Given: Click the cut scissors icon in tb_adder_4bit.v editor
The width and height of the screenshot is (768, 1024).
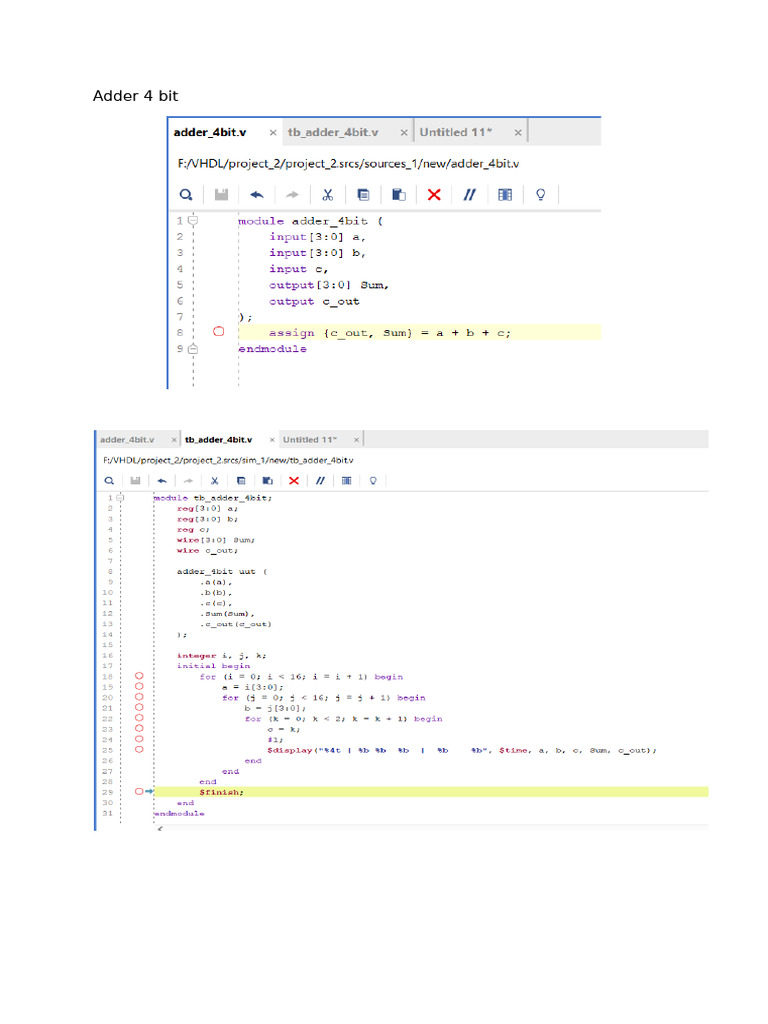Looking at the screenshot, I should [214, 481].
